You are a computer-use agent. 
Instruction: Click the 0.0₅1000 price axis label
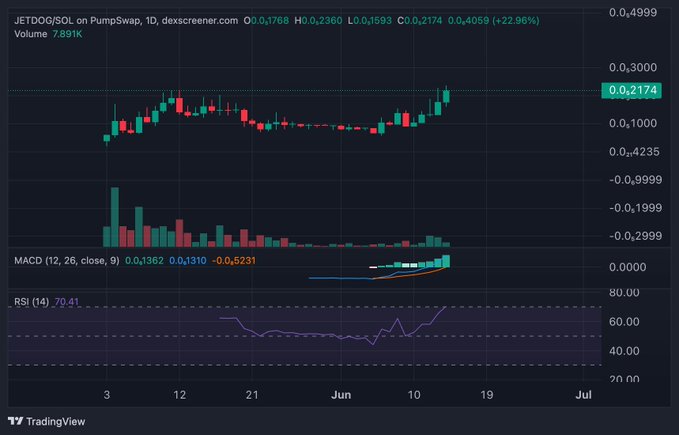coord(633,123)
